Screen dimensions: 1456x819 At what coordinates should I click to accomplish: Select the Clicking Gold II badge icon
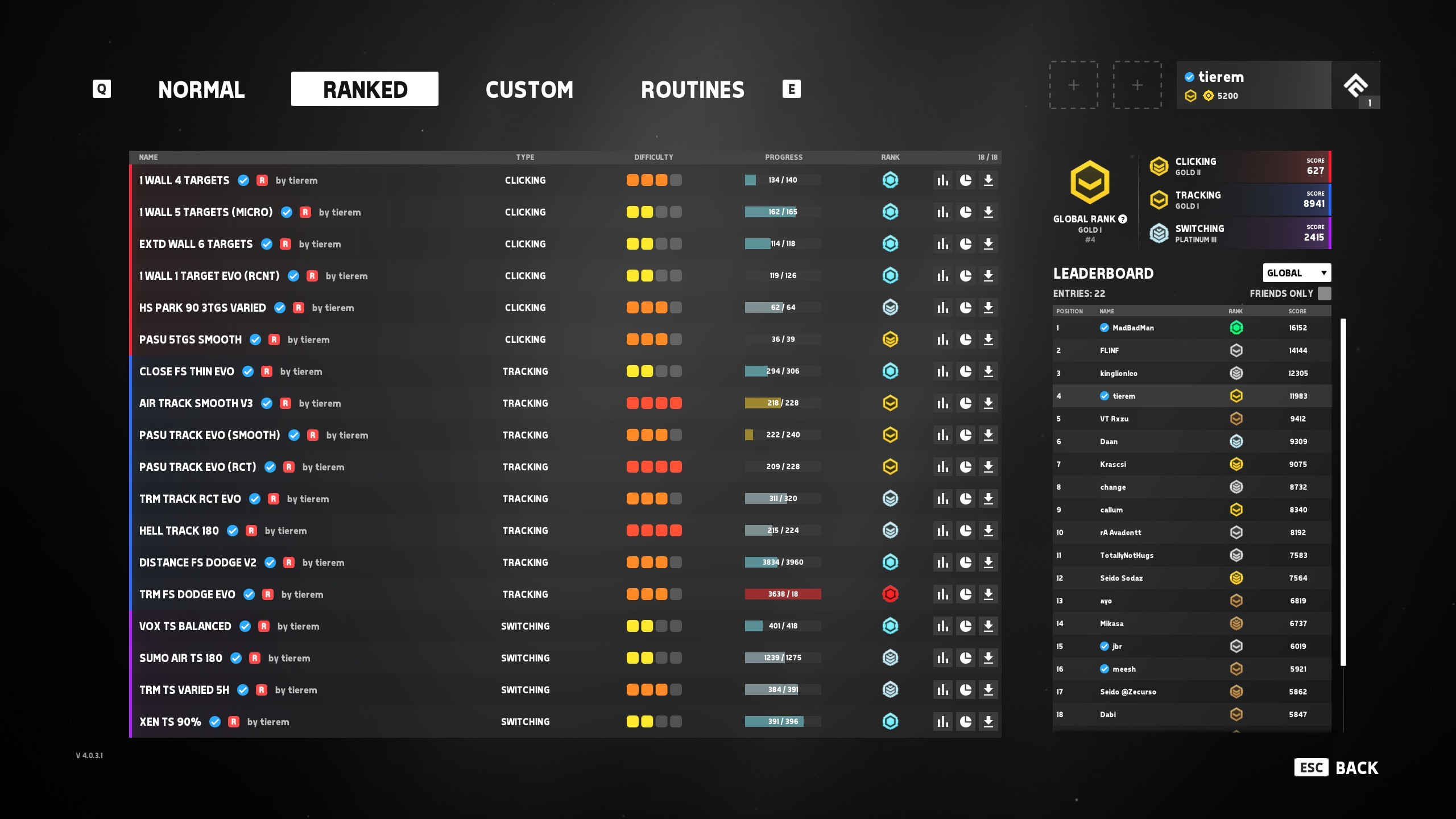(1158, 166)
